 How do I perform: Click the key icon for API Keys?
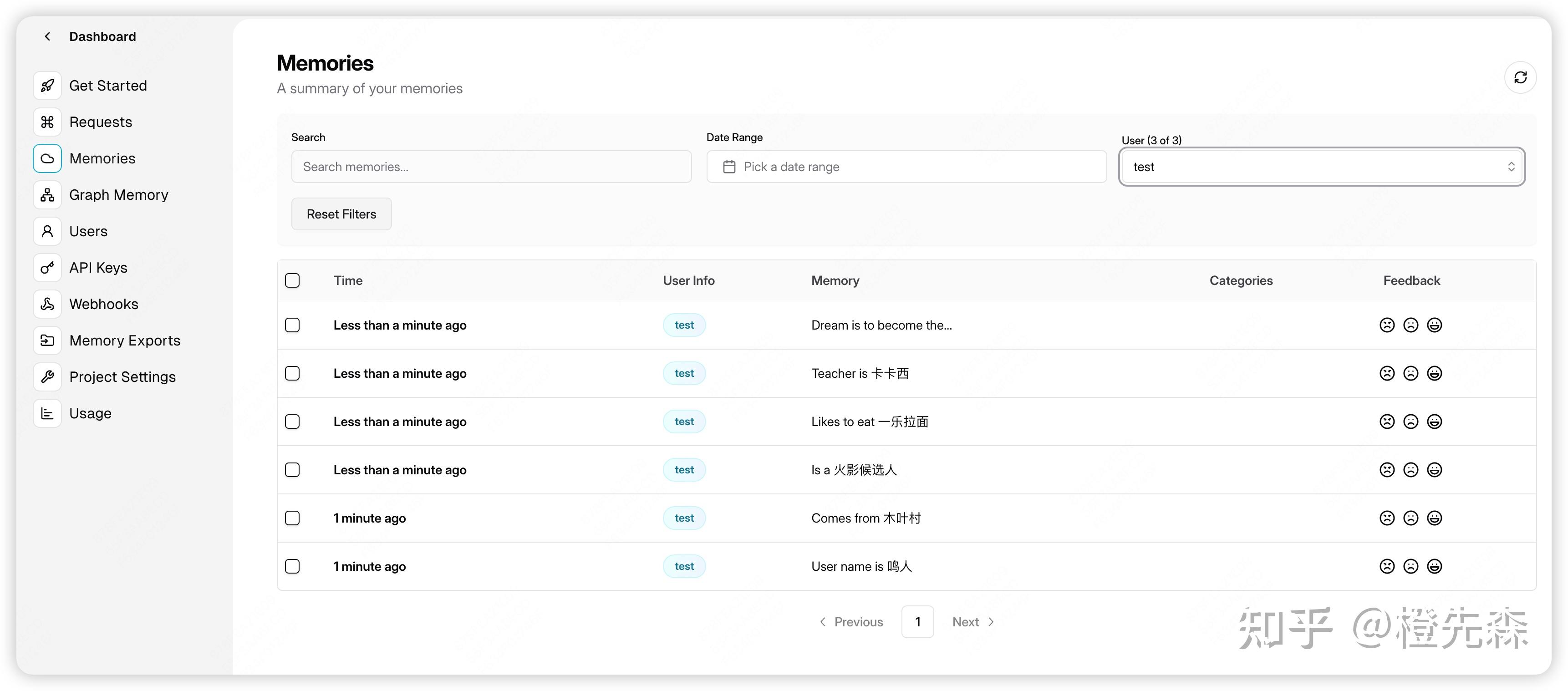[47, 268]
